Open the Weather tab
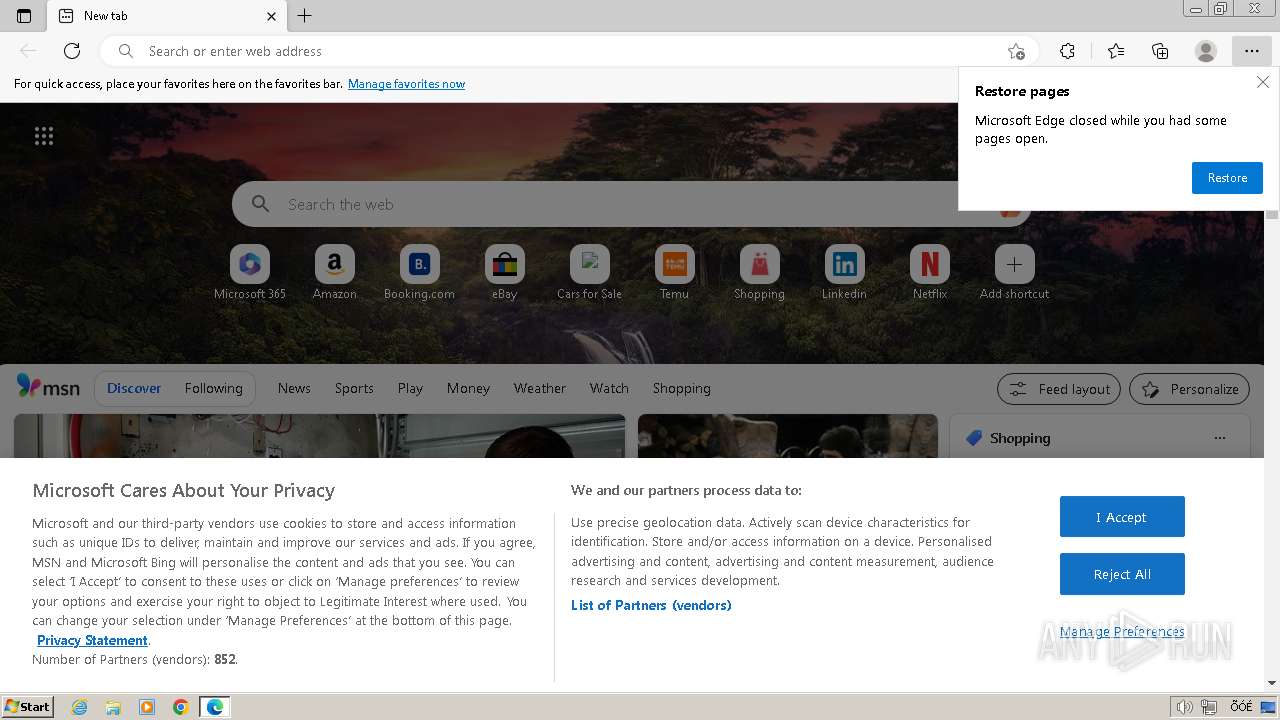This screenshot has width=1280, height=720. 540,388
